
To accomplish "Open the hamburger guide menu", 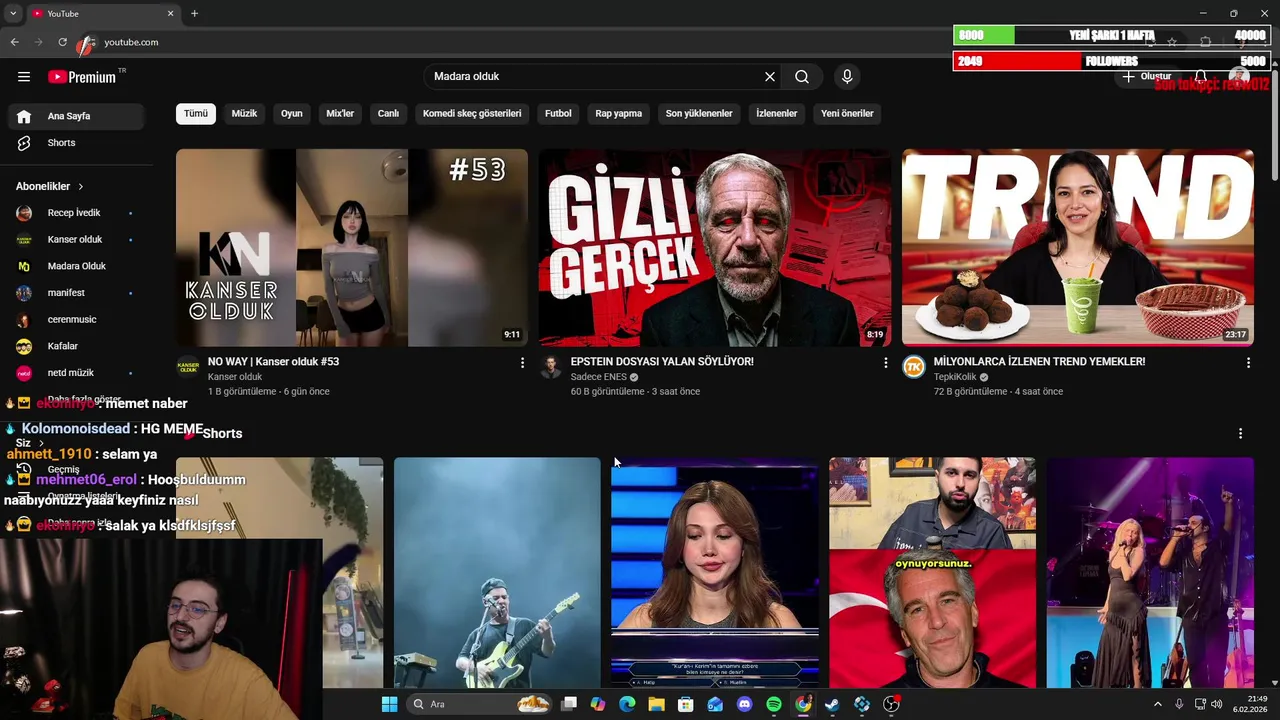I will (x=24, y=77).
